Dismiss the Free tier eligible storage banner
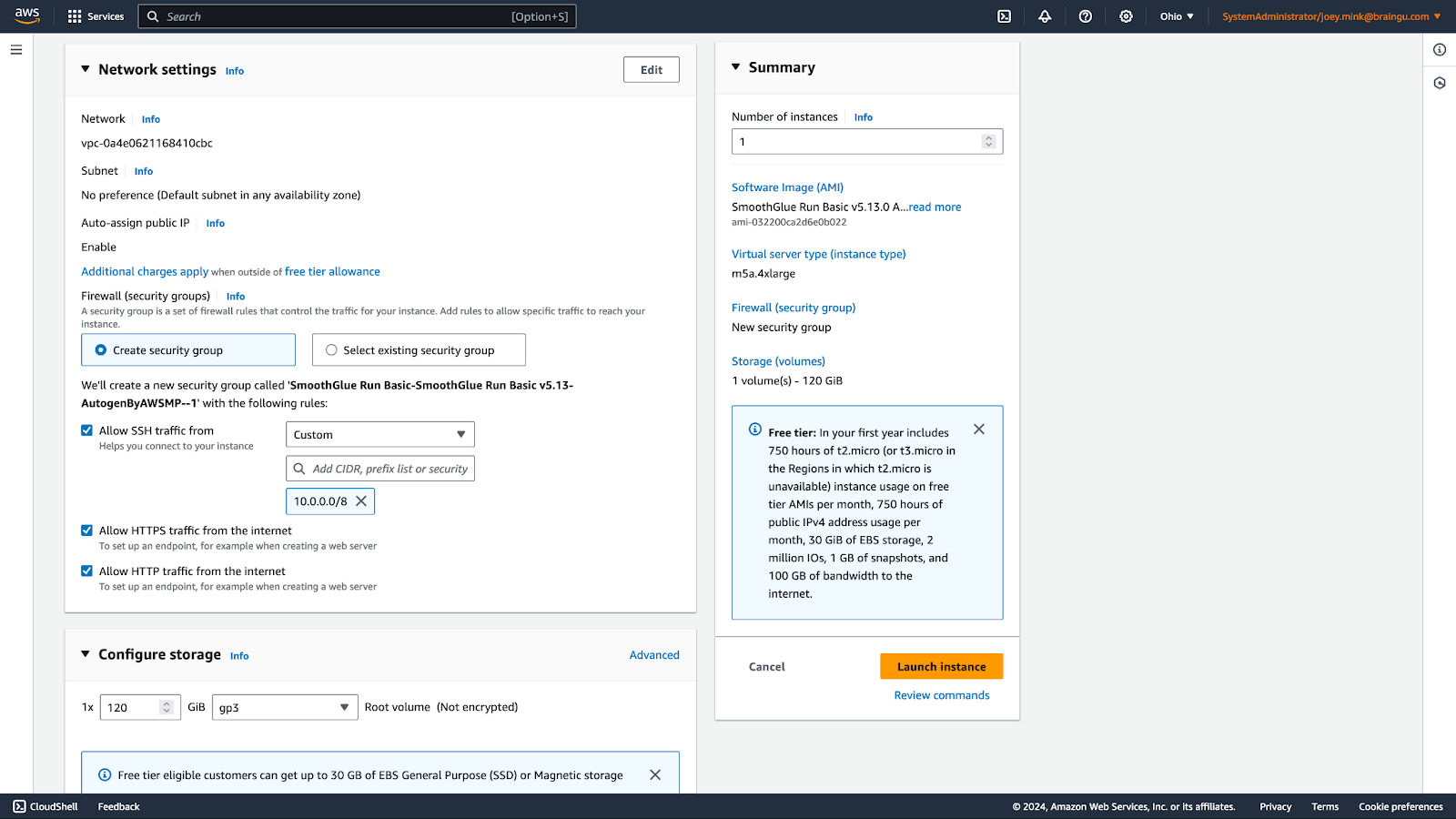Screen dimensions: 1456x819 point(655,775)
